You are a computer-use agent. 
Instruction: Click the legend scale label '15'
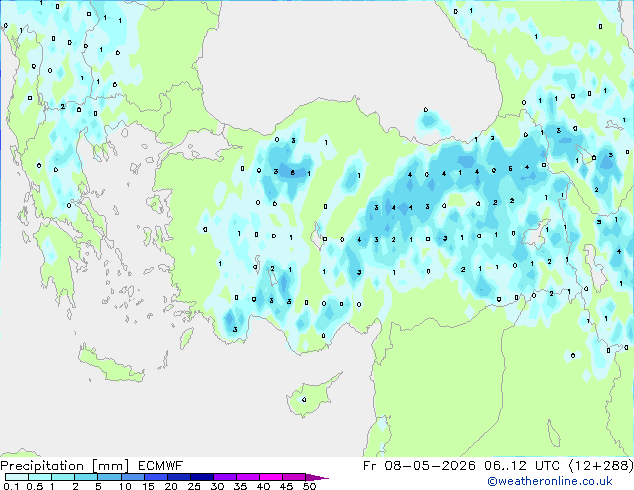[148, 486]
